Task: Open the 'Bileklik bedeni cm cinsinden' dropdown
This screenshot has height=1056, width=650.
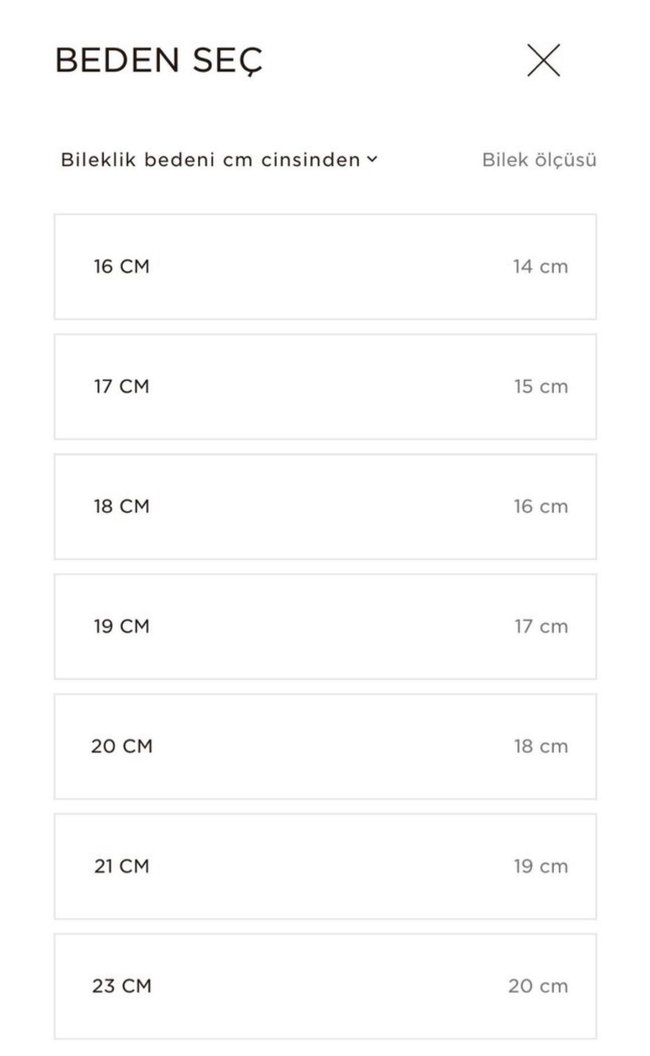Action: 218,160
